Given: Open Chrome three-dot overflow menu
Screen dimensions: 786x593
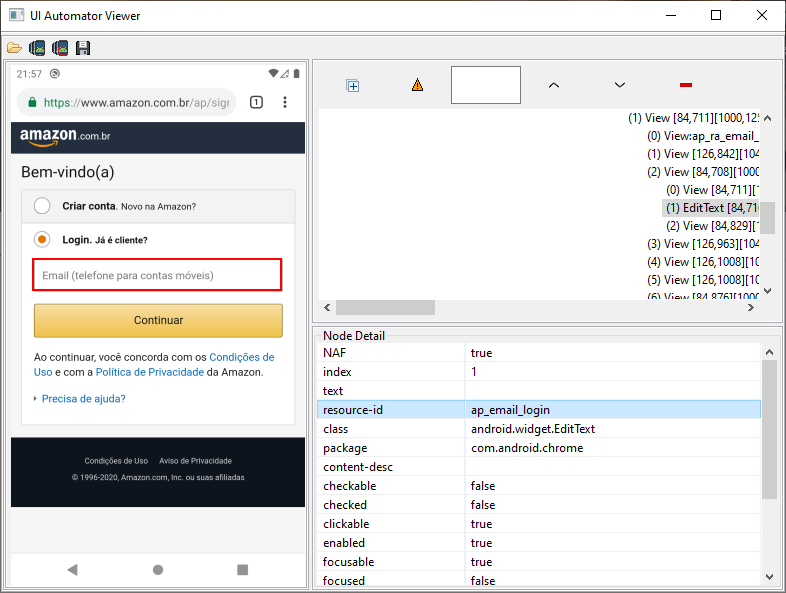Looking at the screenshot, I should coord(285,102).
